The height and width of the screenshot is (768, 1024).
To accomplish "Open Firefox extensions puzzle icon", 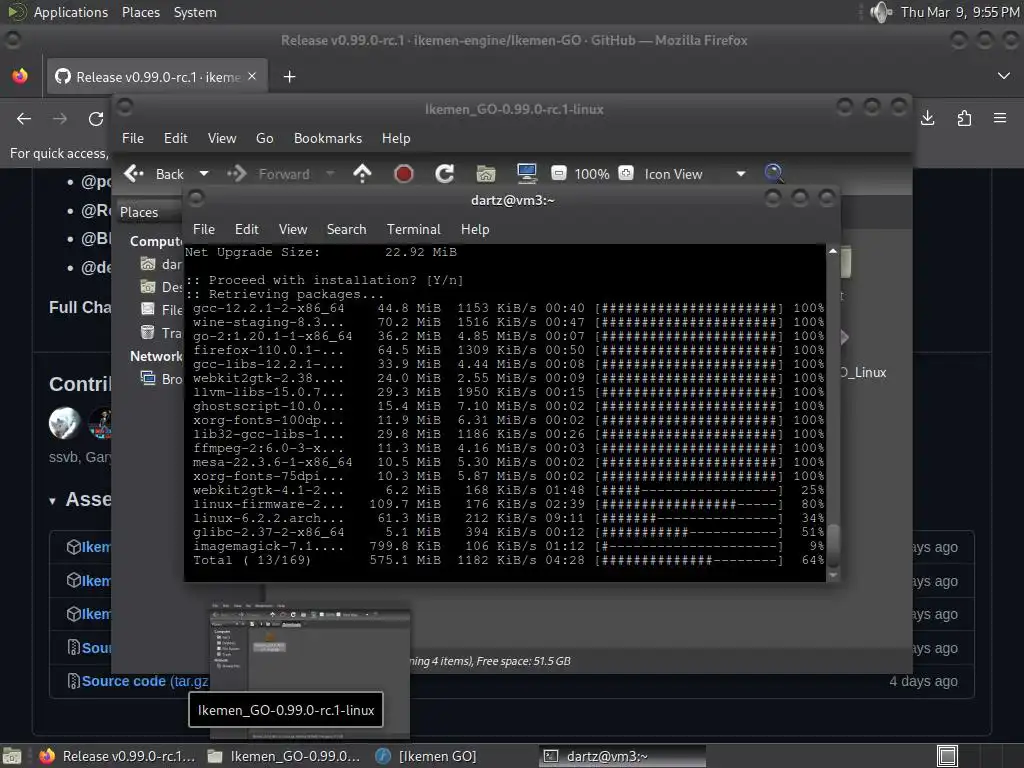I will pyautogui.click(x=964, y=118).
